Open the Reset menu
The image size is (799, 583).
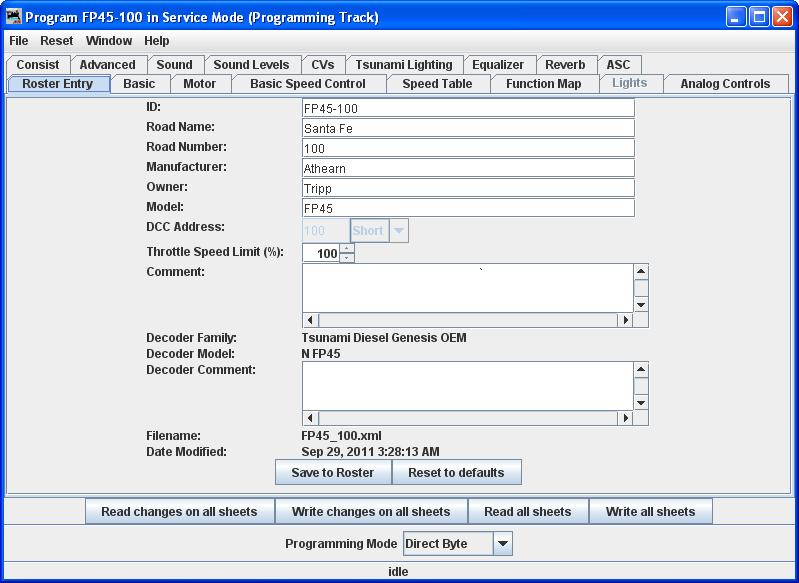click(57, 41)
